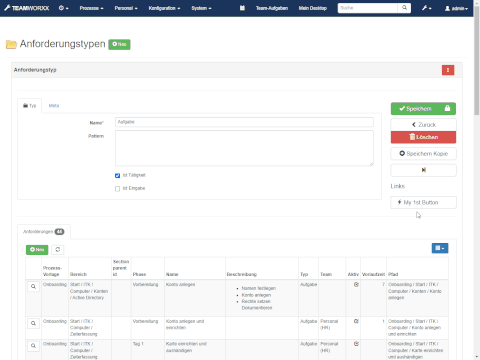Open details magnifier for Konto anlegen und einrichten
This screenshot has height=360, width=480.
[33, 323]
